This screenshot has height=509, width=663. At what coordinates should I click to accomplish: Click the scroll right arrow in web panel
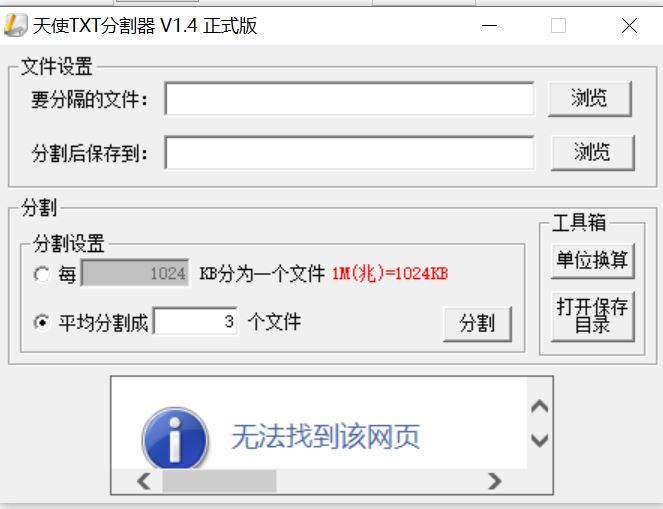tap(494, 481)
